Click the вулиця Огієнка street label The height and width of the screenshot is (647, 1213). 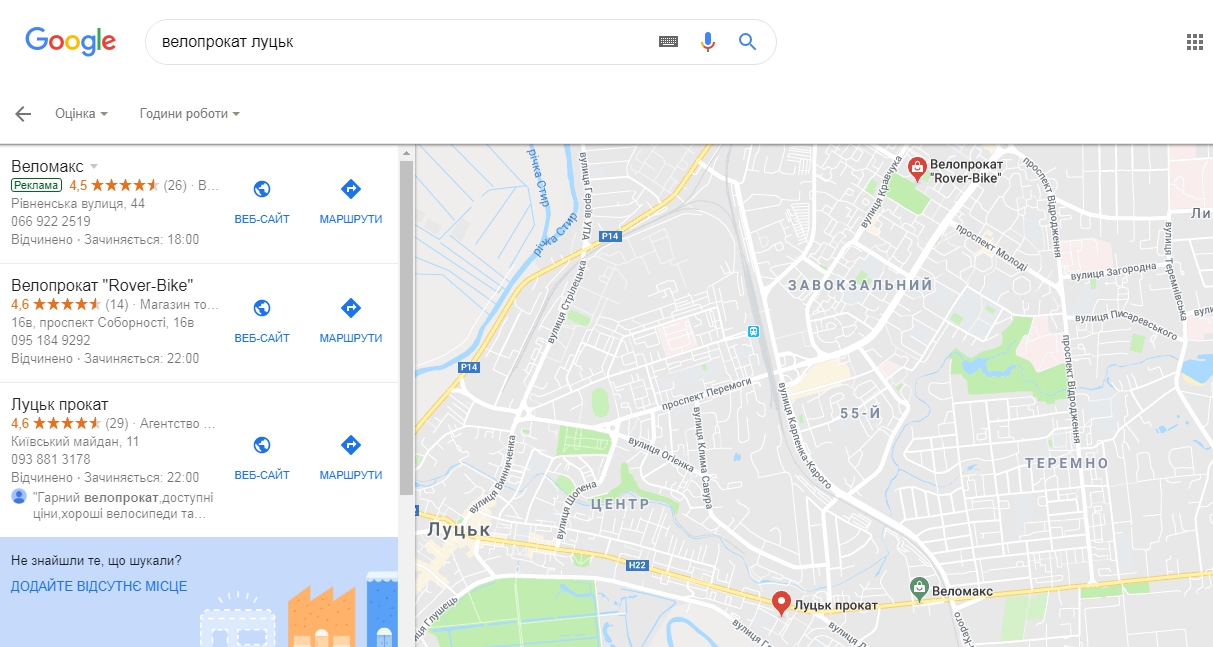[661, 453]
